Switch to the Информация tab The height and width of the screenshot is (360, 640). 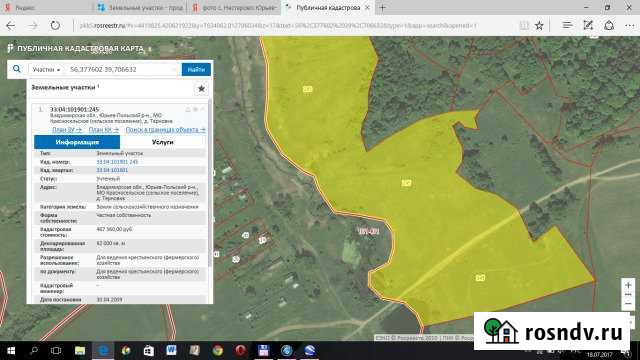(77, 142)
